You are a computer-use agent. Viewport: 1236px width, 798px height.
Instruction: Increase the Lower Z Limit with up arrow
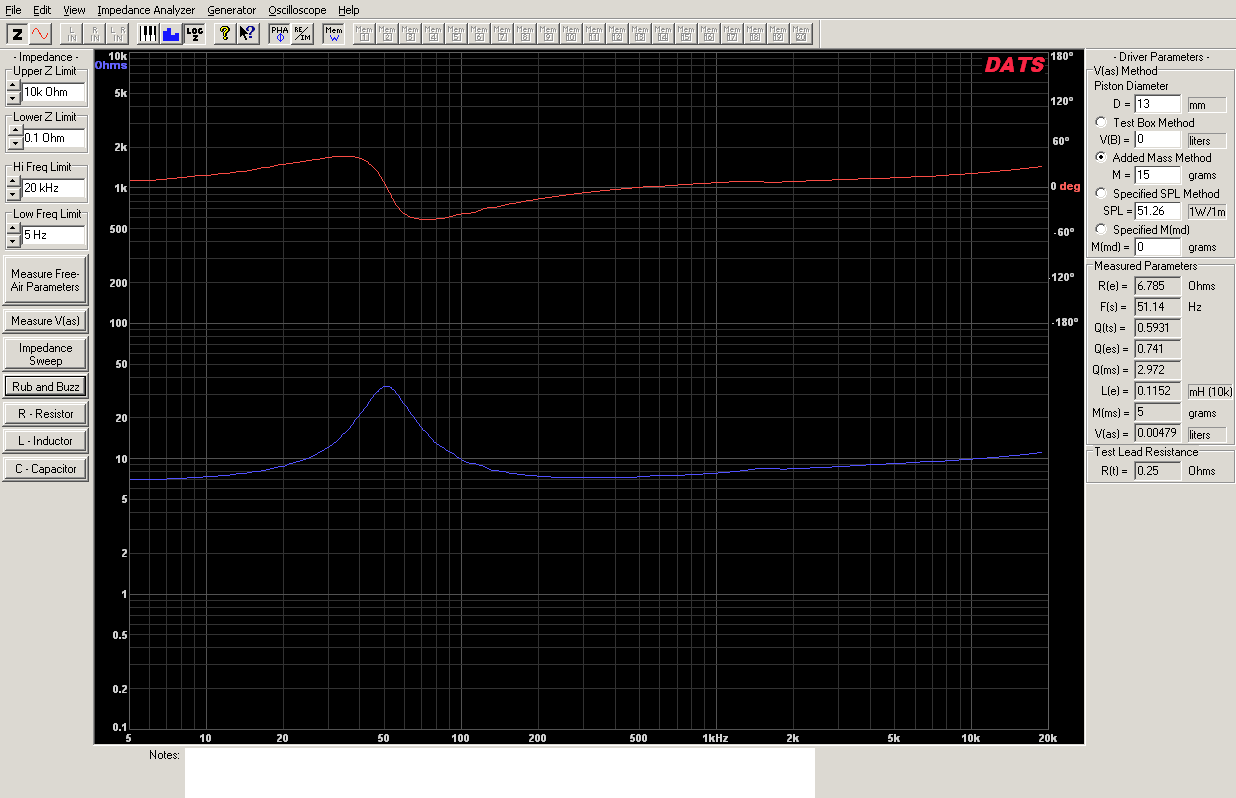pyautogui.click(x=13, y=132)
